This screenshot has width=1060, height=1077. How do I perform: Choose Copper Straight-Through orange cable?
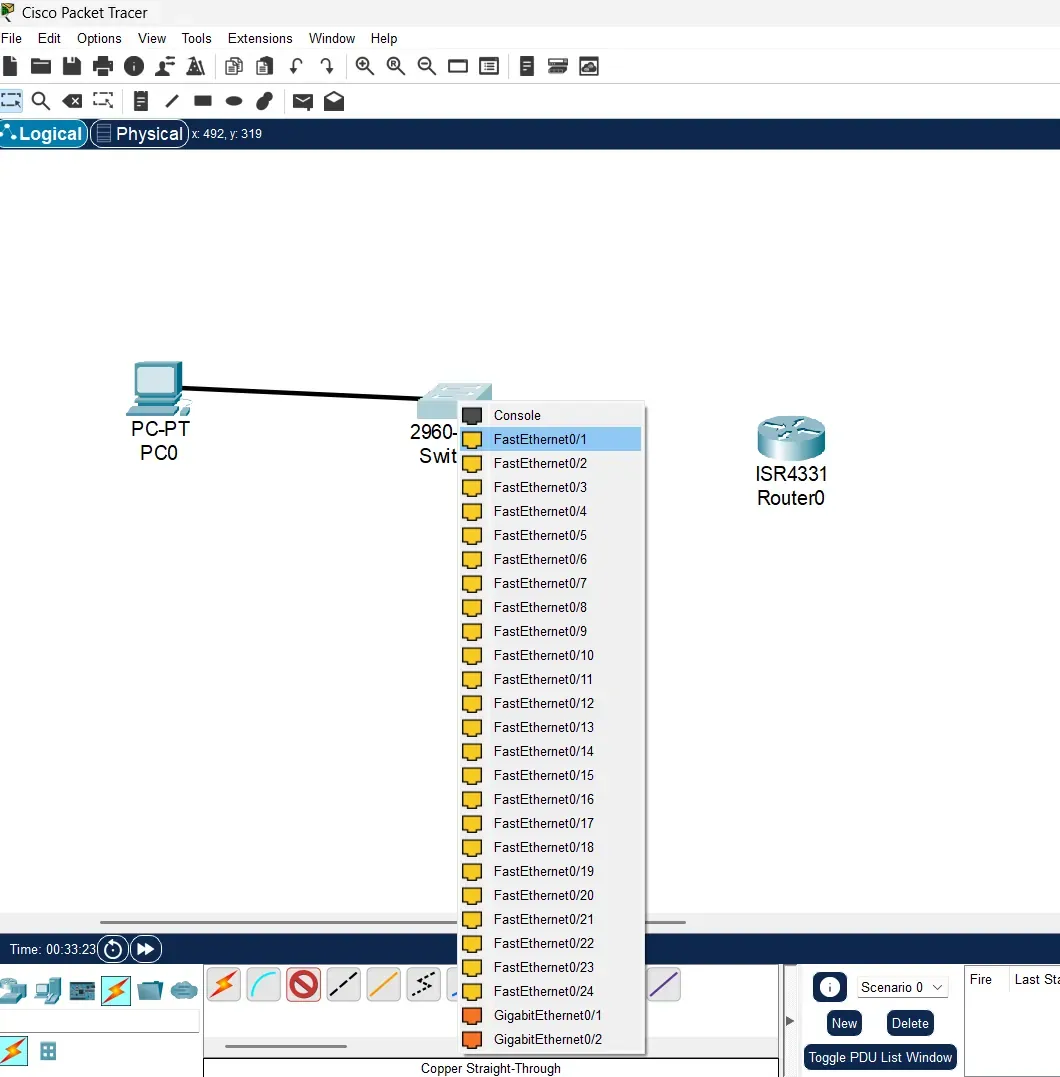coord(383,985)
